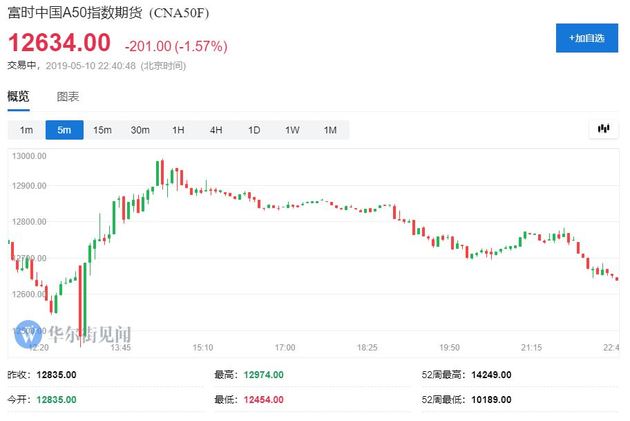Image resolution: width=630 pixels, height=421 pixels.
Task: Pick the 4H timeframe
Action: 216,130
